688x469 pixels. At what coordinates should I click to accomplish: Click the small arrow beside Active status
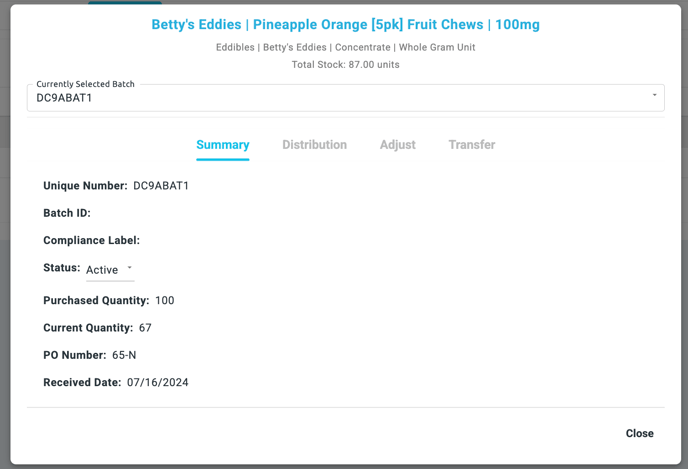130,268
